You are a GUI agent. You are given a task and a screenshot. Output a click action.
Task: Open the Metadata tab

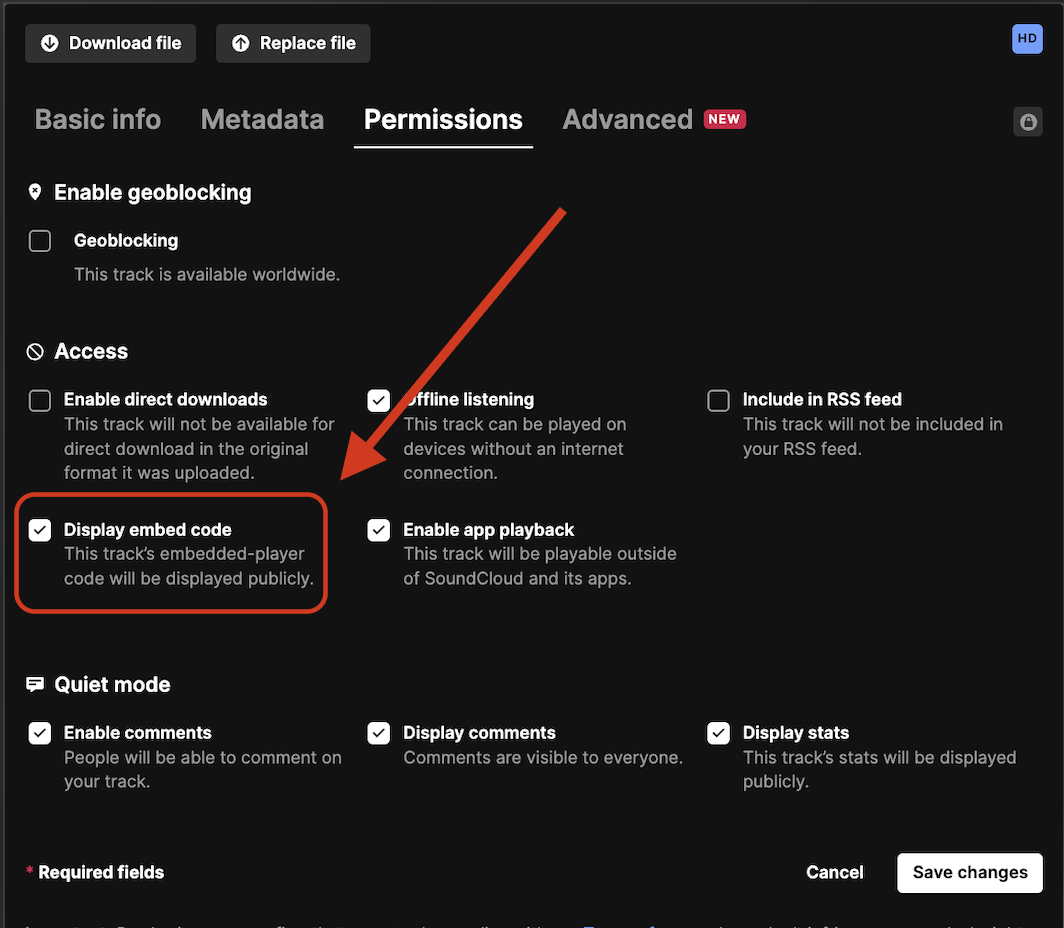click(x=262, y=120)
